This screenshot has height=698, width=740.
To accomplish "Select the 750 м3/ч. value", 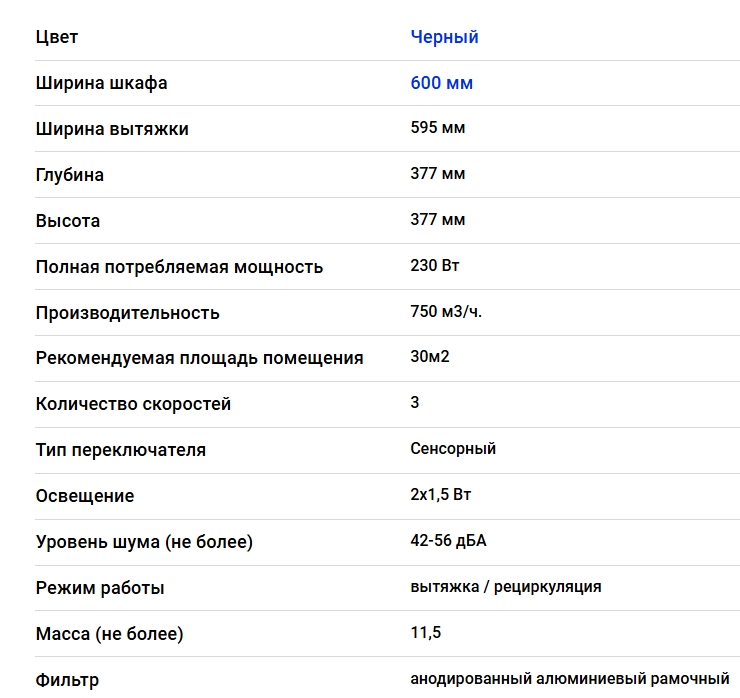I will point(446,311).
